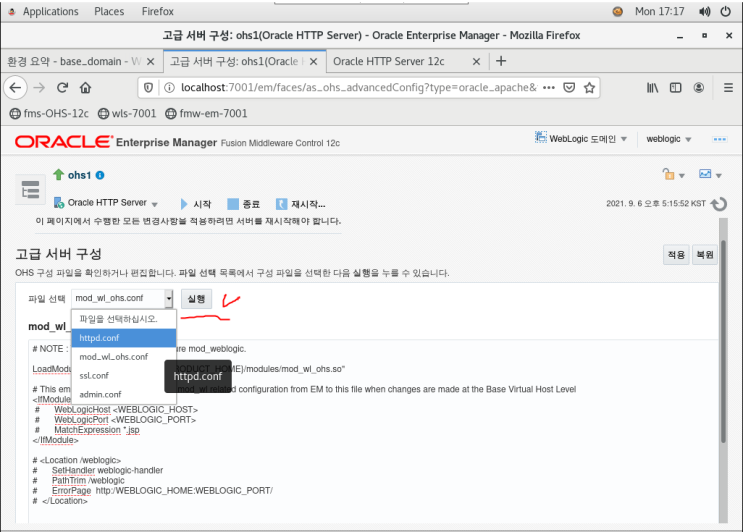The width and height of the screenshot is (743, 532).
Task: Open the change center lock menu
Action: pos(673,175)
